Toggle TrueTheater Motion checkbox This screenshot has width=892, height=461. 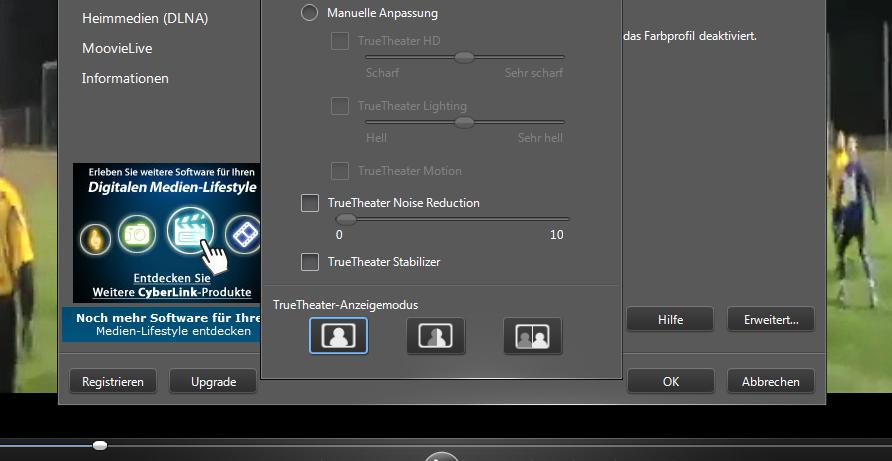pos(340,171)
